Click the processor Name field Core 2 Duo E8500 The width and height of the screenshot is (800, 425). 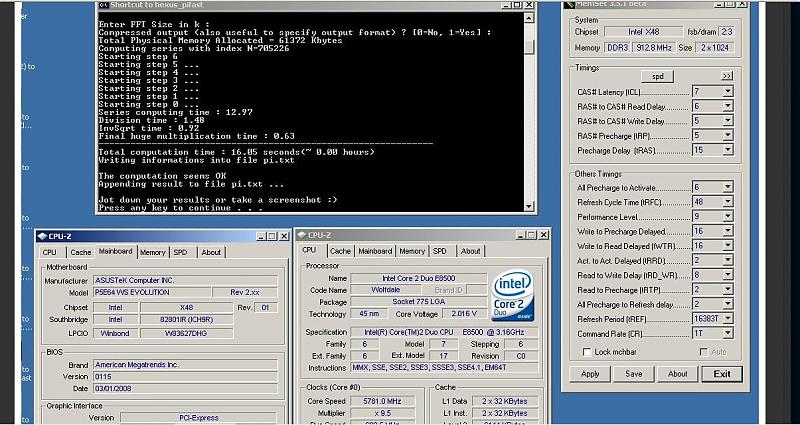point(418,279)
